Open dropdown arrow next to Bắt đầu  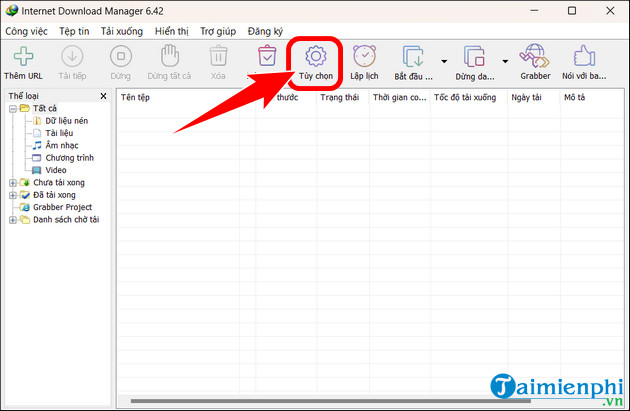pyautogui.click(x=444, y=61)
